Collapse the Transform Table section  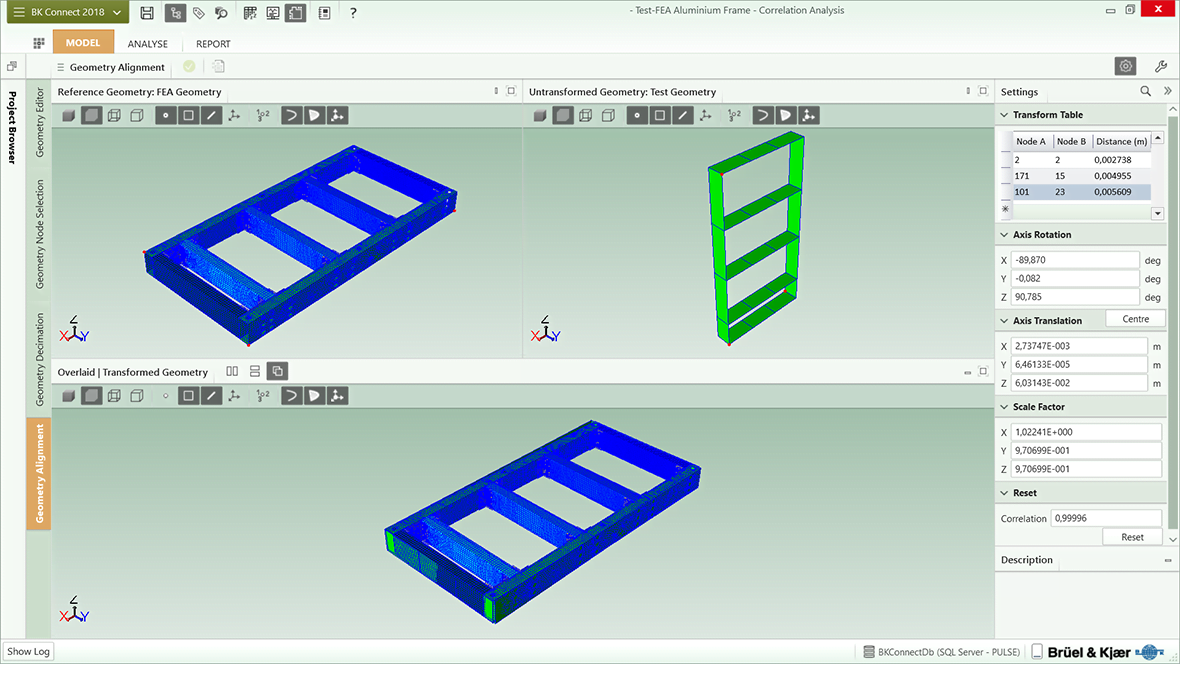click(x=1004, y=115)
